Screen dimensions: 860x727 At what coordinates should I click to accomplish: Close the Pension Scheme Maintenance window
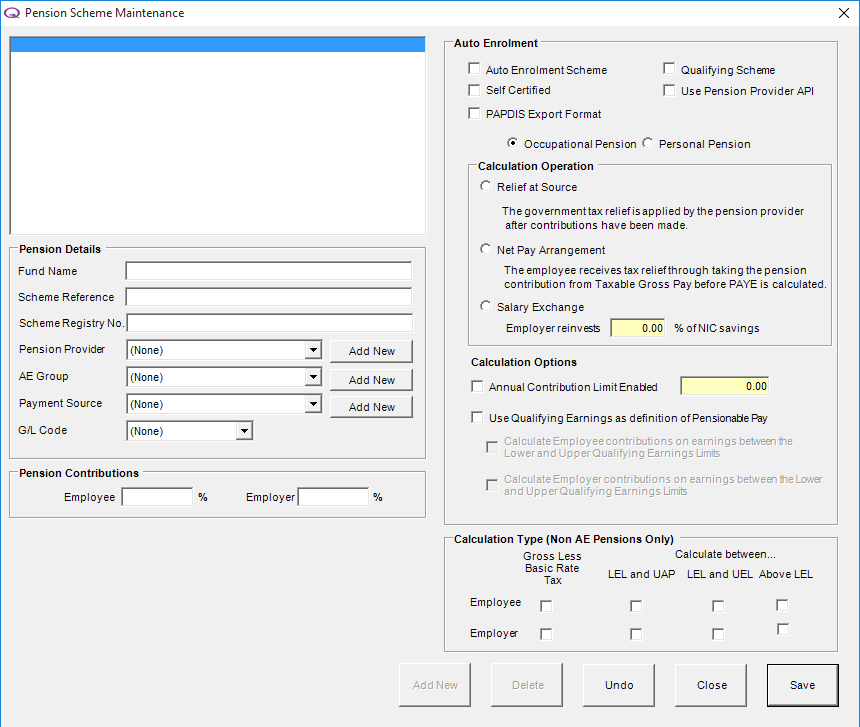844,13
